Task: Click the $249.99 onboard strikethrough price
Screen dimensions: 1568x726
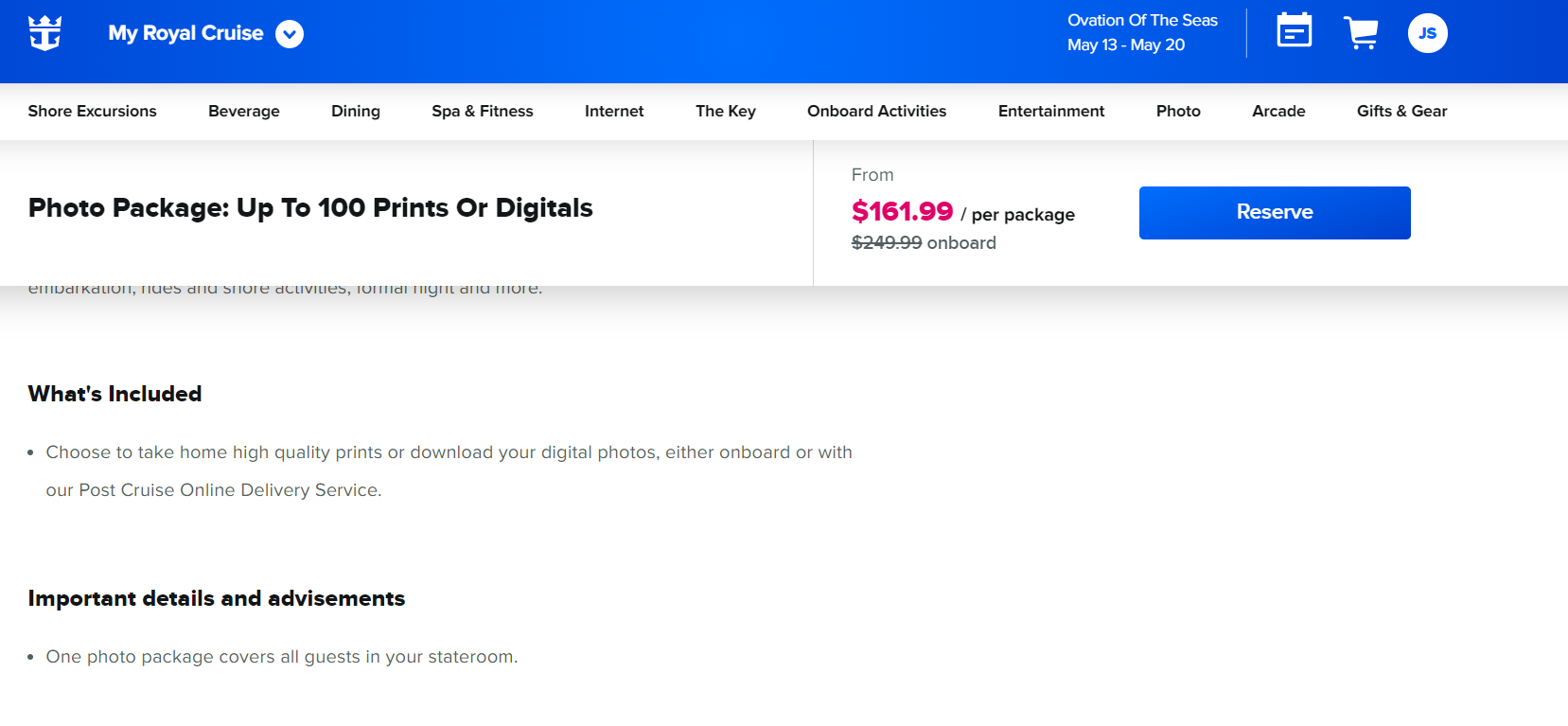Action: pos(924,242)
